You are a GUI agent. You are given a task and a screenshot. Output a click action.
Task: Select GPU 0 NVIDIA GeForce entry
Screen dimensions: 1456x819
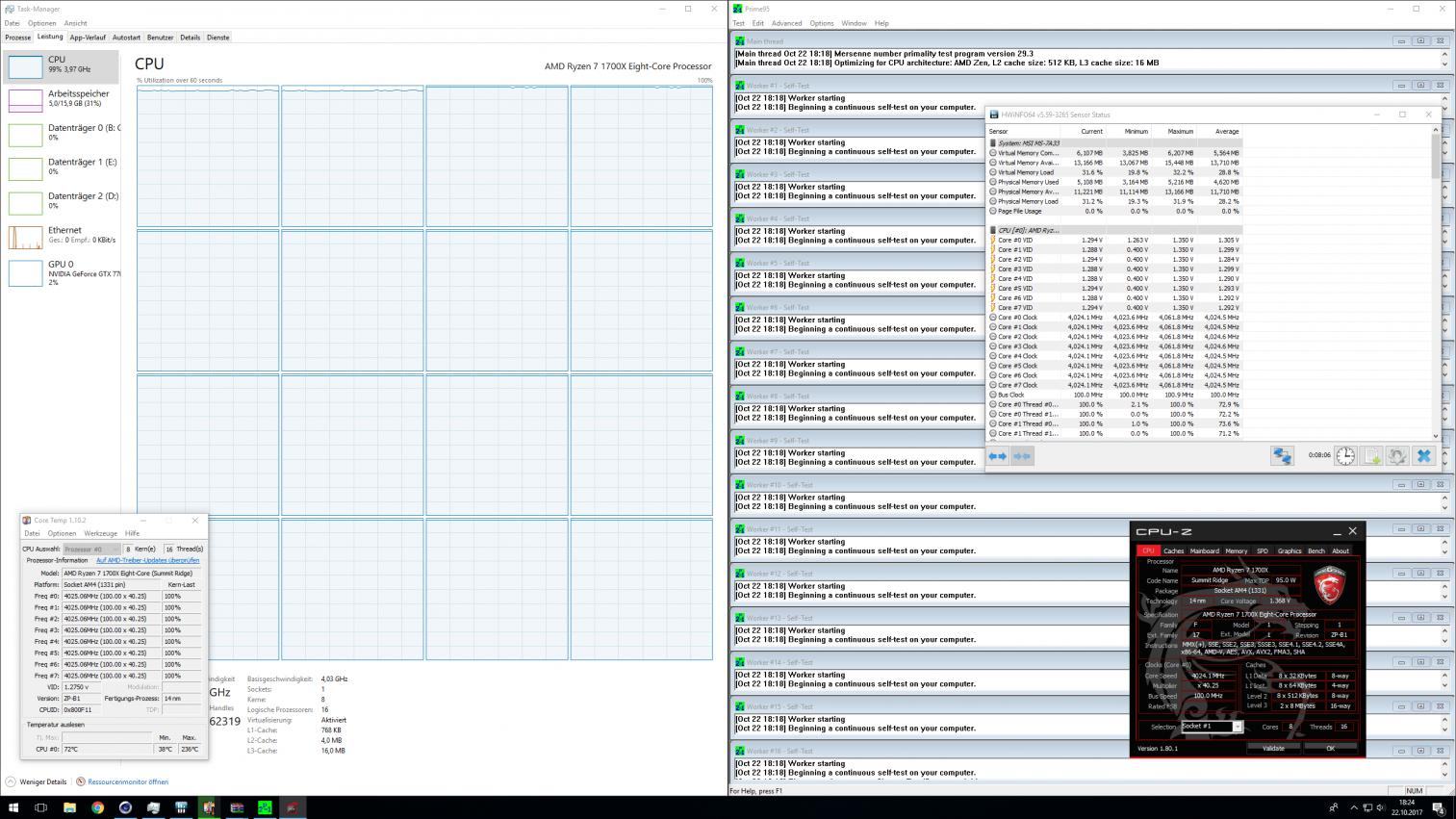(x=63, y=272)
